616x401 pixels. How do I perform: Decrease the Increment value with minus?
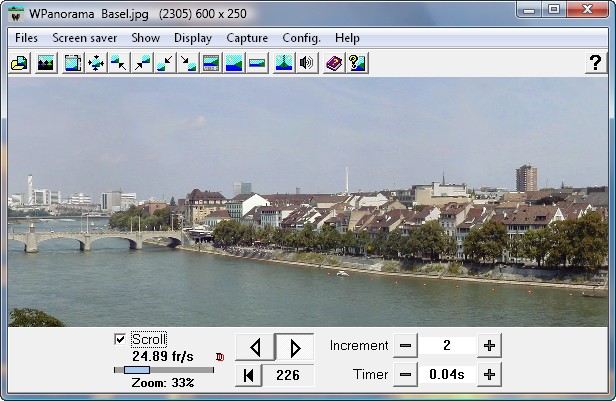(x=405, y=346)
